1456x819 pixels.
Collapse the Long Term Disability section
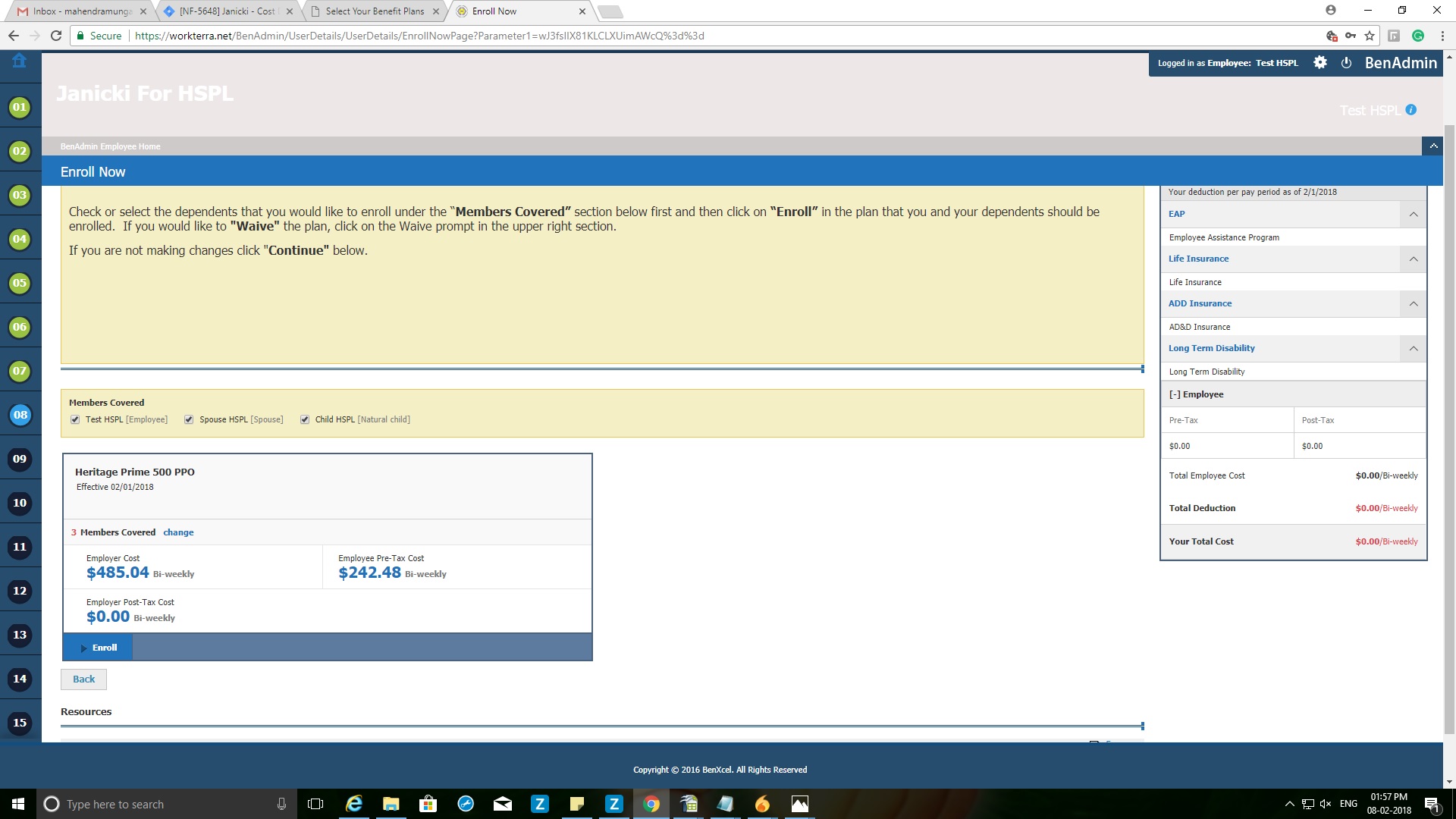(x=1414, y=349)
